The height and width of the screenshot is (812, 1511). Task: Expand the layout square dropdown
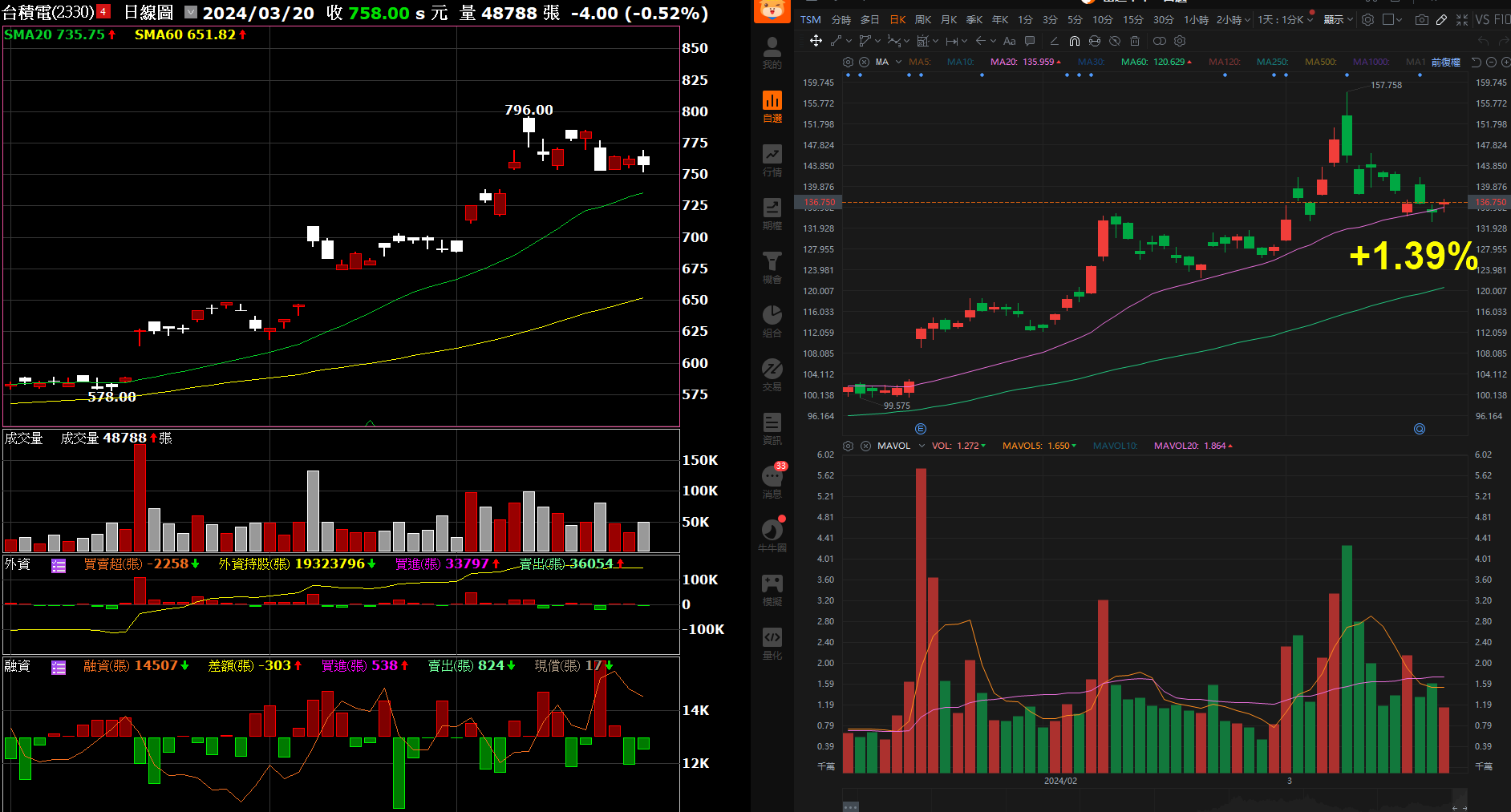1399,20
